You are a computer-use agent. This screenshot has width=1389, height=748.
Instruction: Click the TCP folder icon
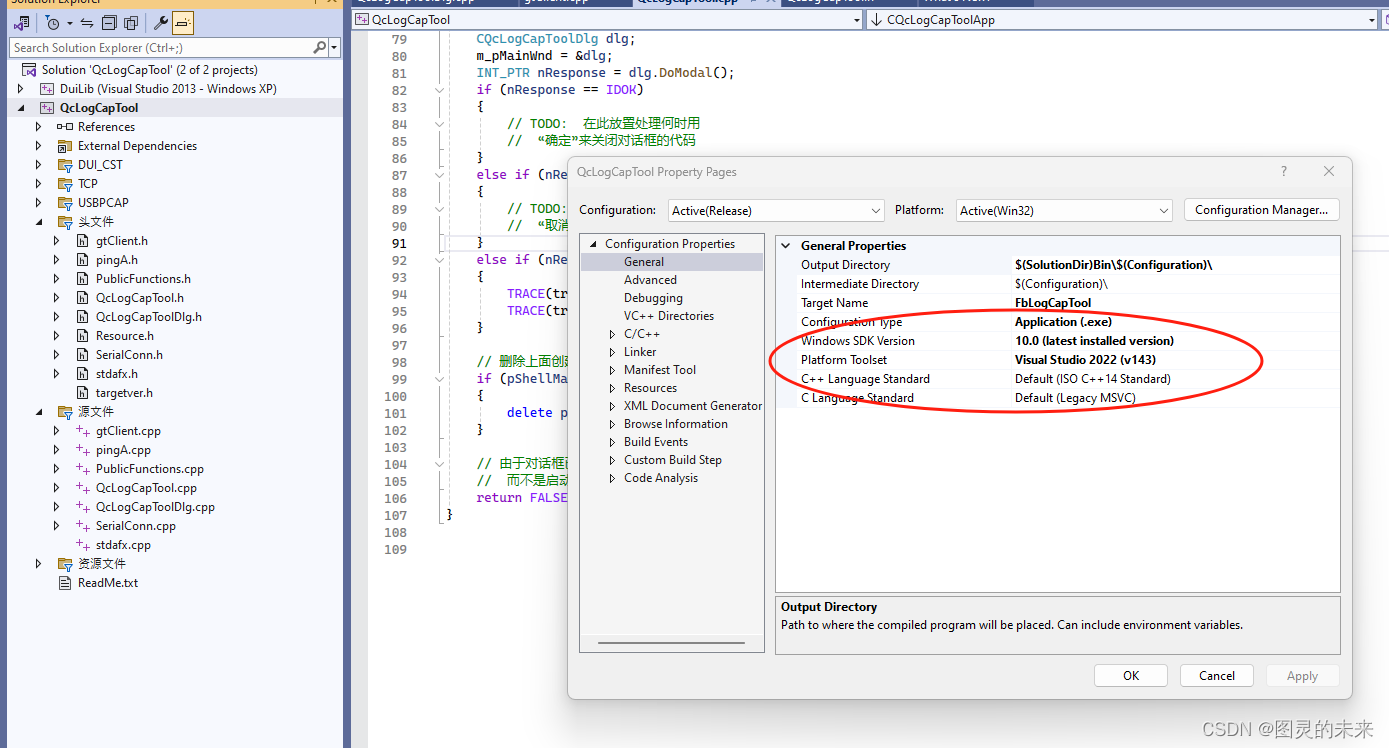tap(65, 184)
